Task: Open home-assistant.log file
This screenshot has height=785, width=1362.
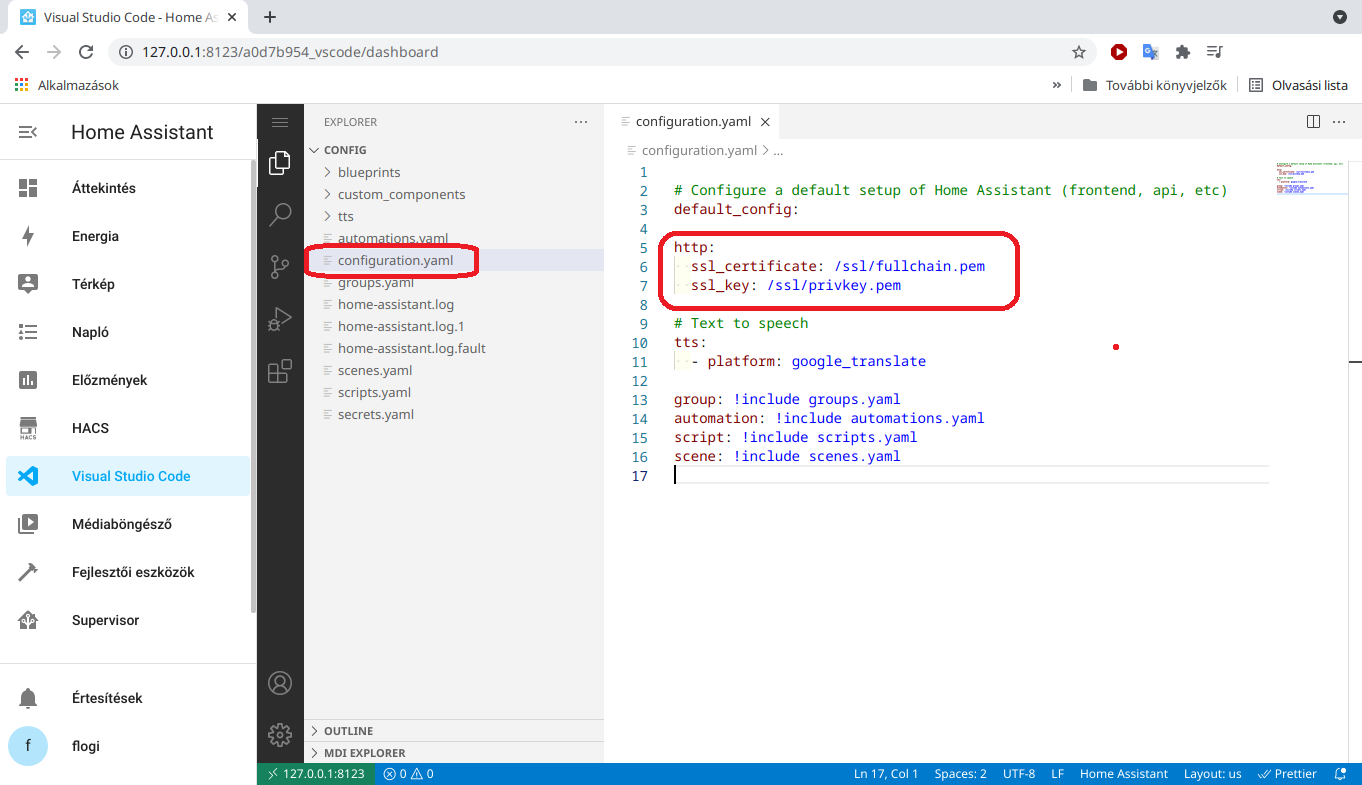Action: [x=454, y=304]
